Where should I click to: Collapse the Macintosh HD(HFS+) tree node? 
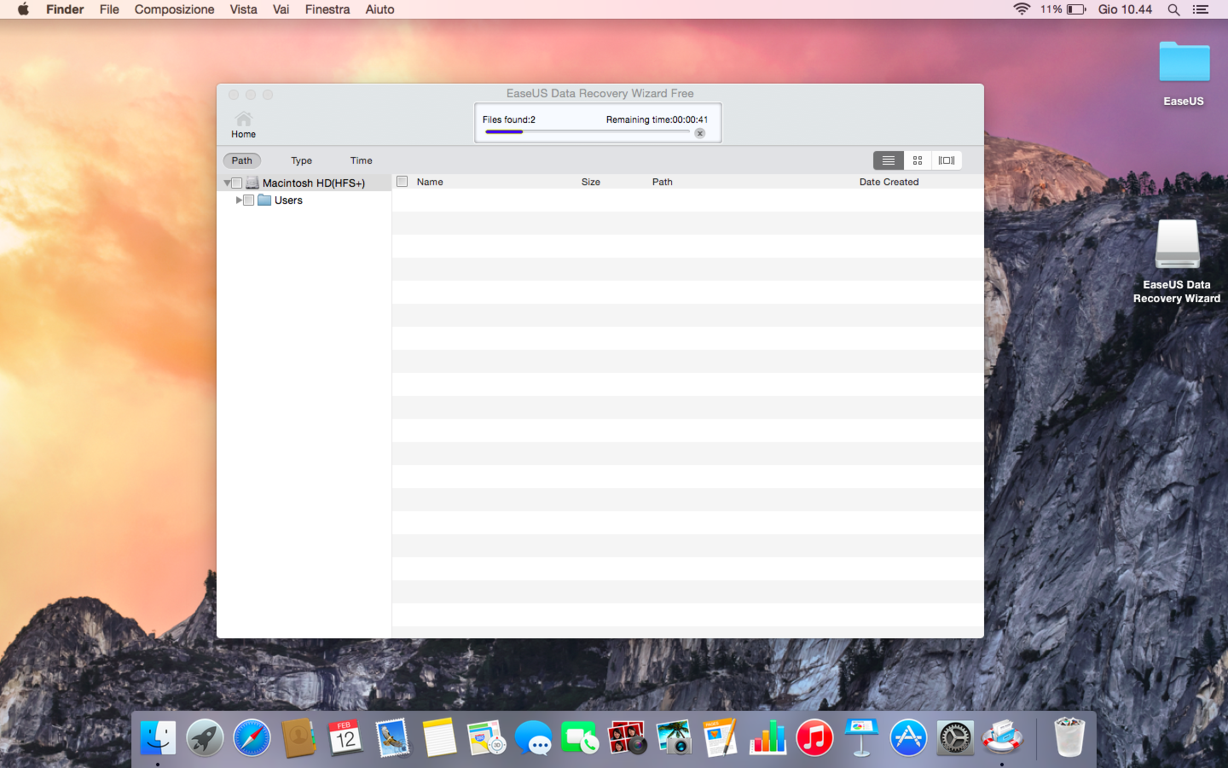pyautogui.click(x=227, y=183)
